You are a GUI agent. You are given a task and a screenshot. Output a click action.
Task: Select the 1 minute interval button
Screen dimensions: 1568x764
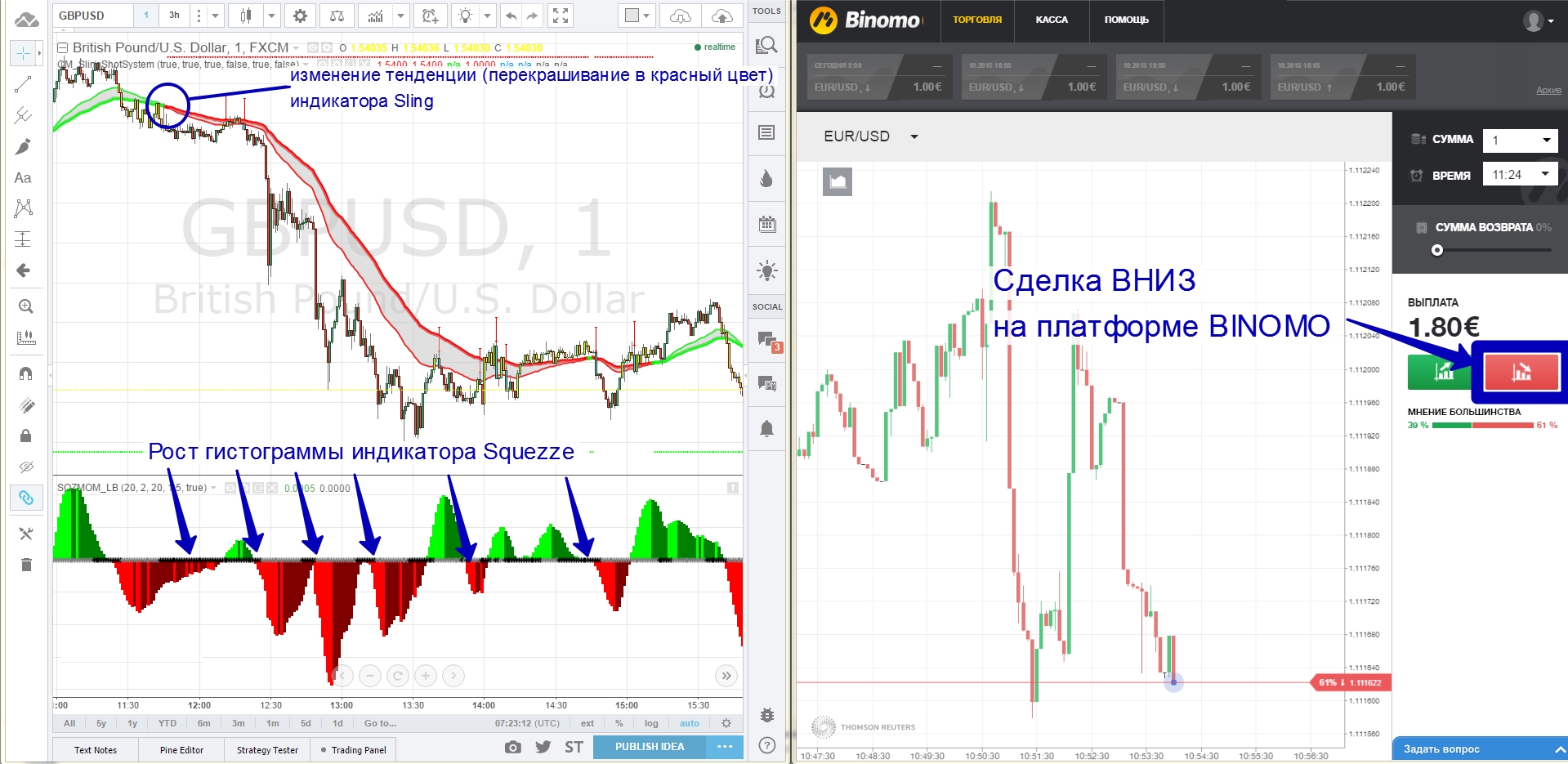coord(146,16)
